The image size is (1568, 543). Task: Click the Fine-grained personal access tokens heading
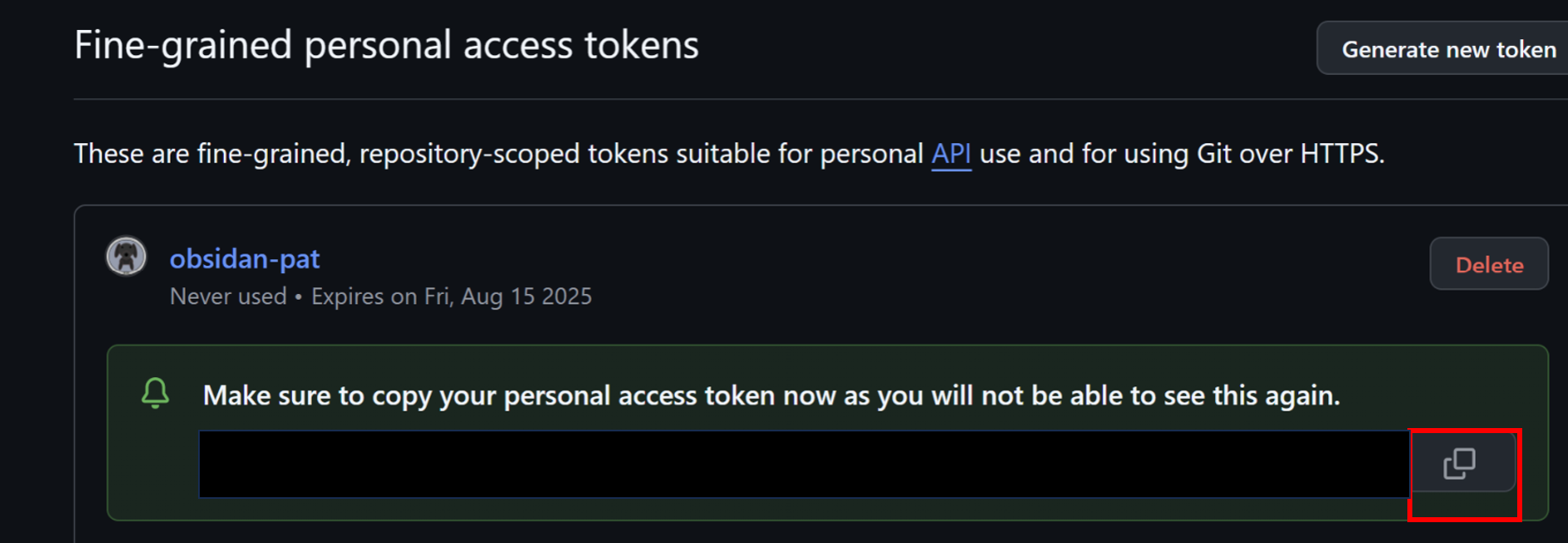386,46
